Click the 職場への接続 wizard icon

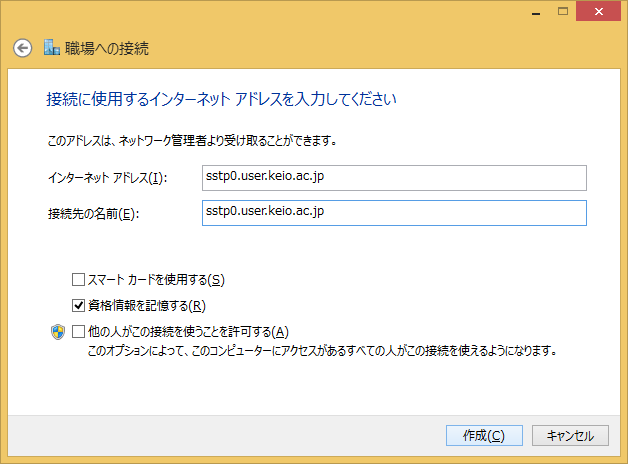pos(52,48)
